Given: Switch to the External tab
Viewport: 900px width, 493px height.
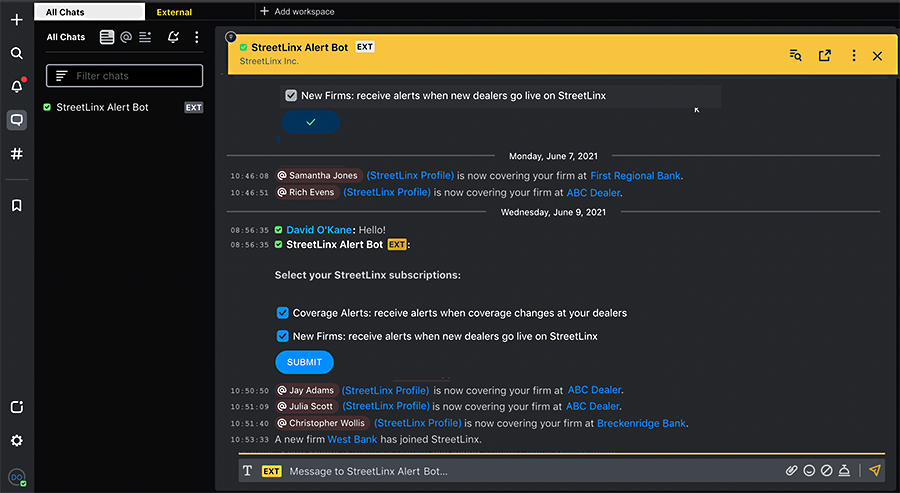Looking at the screenshot, I should (174, 12).
